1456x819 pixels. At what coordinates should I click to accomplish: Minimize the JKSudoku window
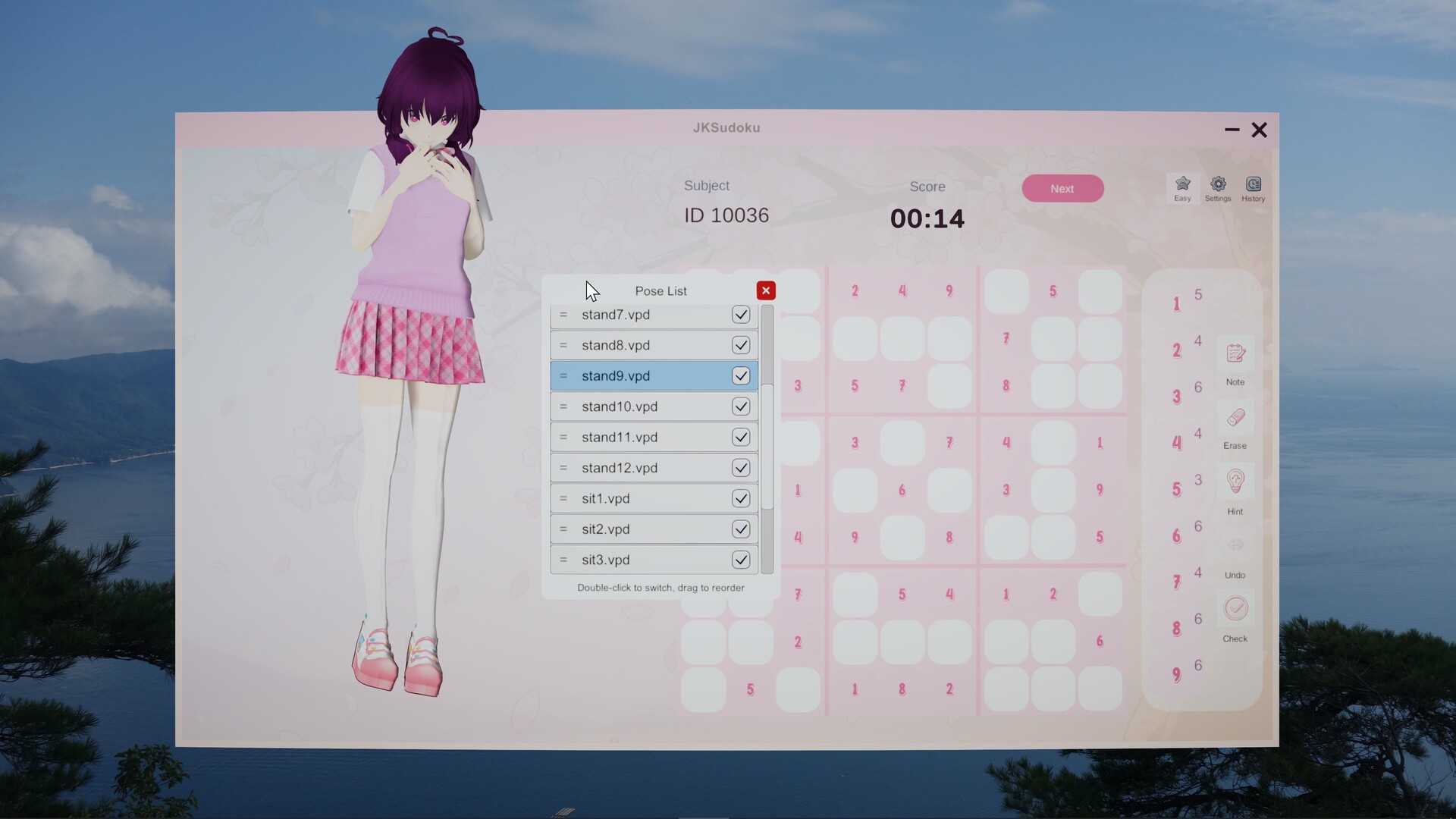click(1232, 130)
